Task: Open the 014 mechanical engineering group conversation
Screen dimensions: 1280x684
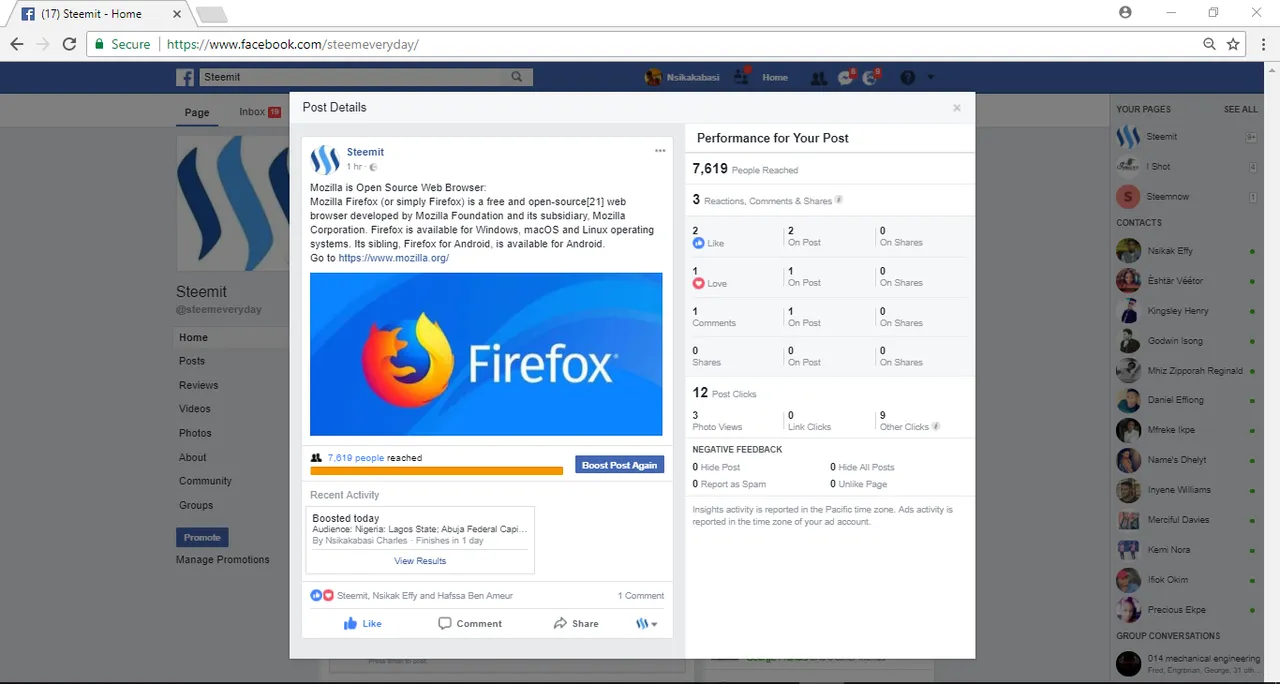Action: click(1186, 663)
